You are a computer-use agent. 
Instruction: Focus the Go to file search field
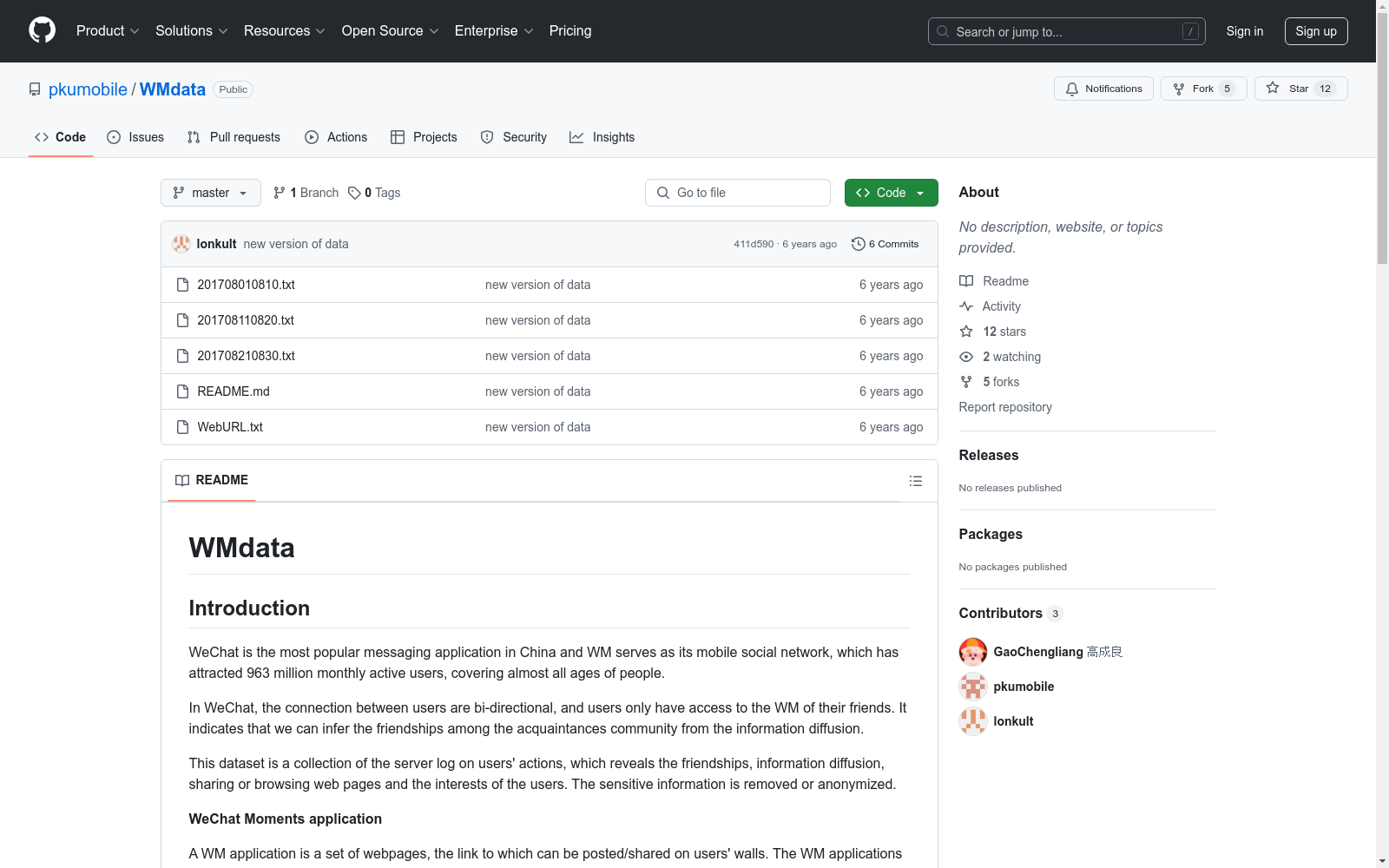point(738,193)
